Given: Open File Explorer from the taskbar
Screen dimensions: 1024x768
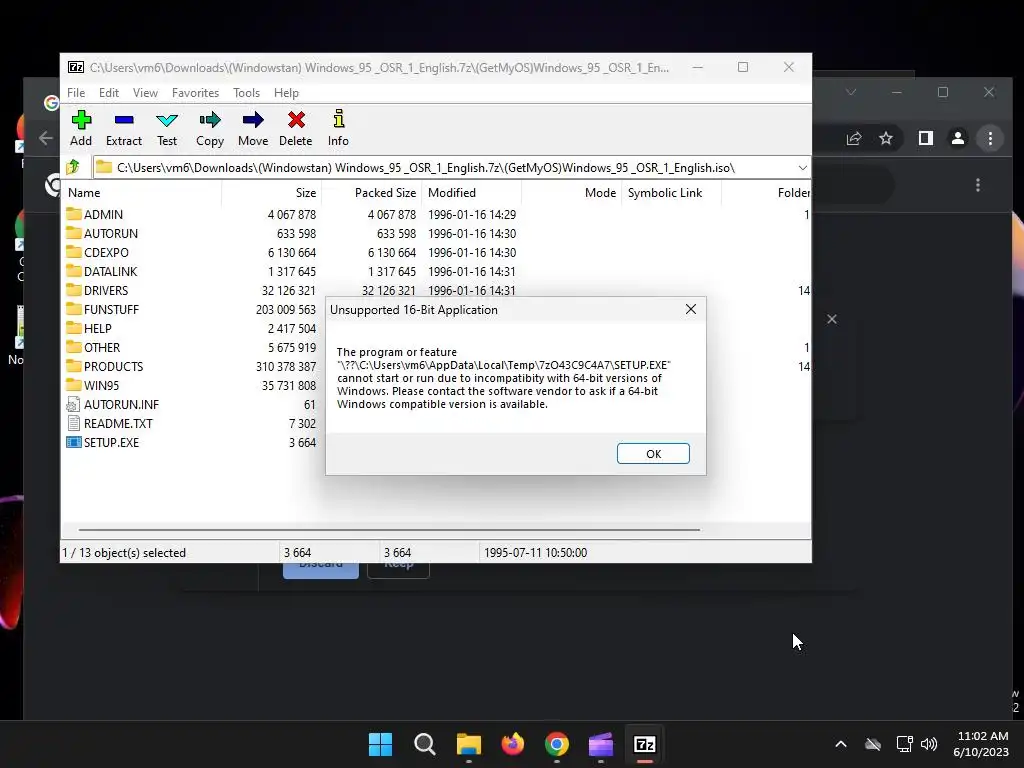Looking at the screenshot, I should click(468, 744).
